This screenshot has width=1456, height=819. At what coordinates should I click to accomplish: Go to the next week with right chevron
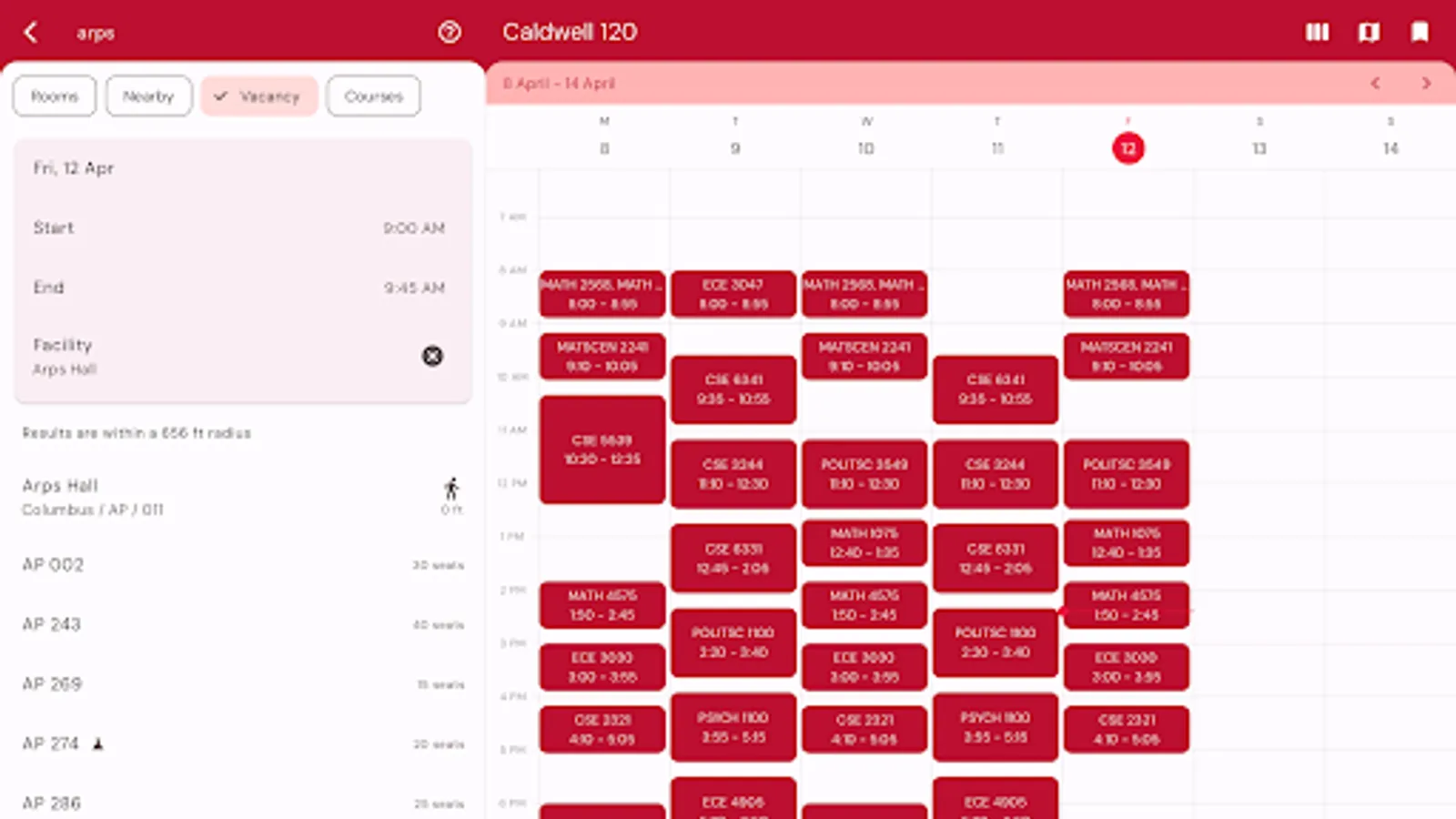click(1426, 83)
